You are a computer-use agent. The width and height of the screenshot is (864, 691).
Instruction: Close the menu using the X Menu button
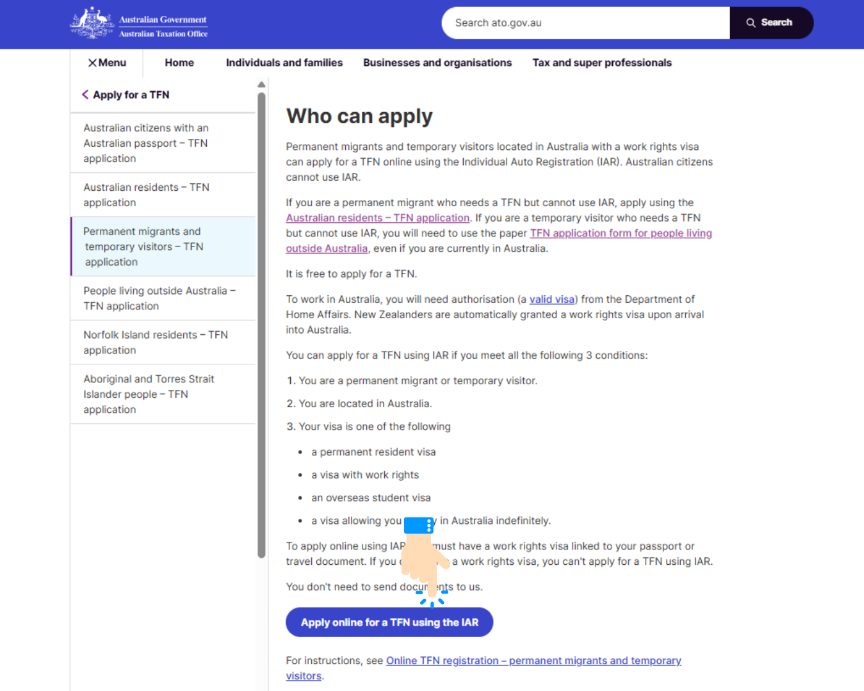[x=107, y=63]
